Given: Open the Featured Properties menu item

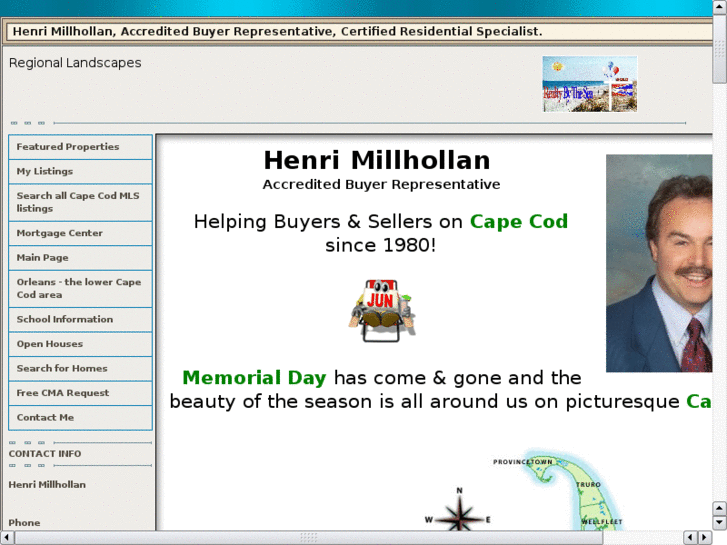Looking at the screenshot, I should [80, 147].
